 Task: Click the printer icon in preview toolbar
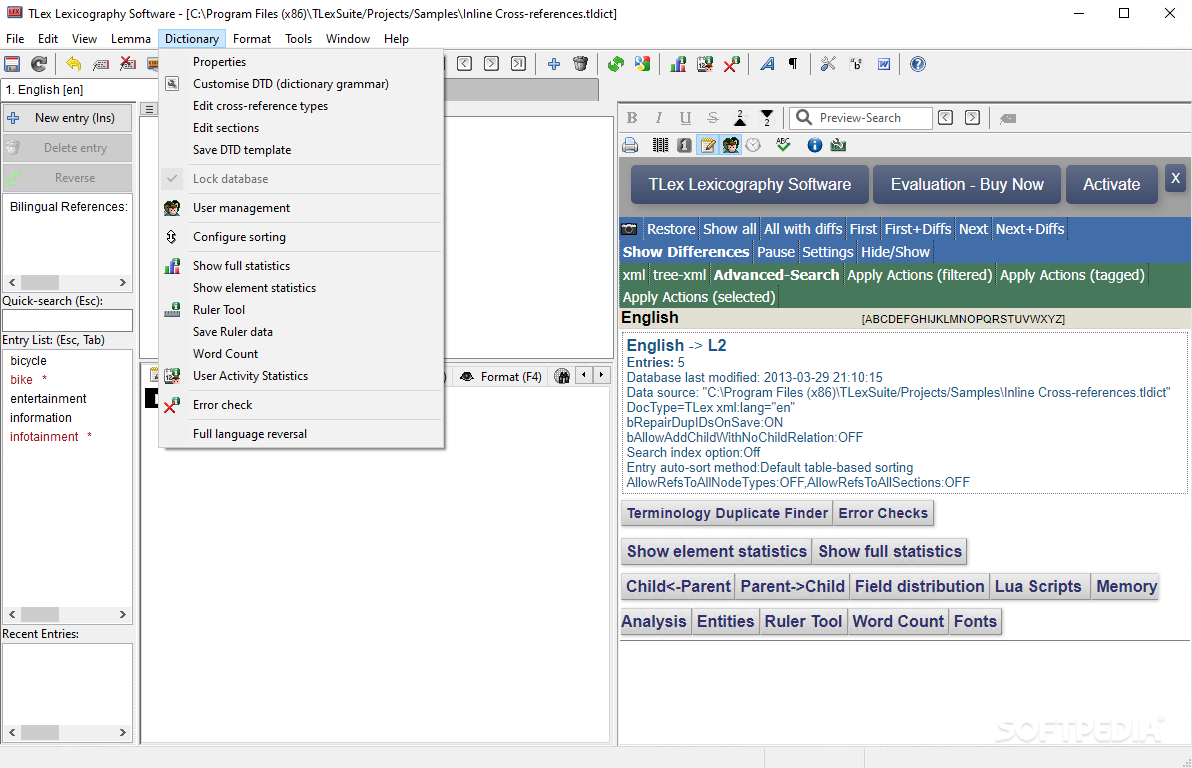coord(630,145)
